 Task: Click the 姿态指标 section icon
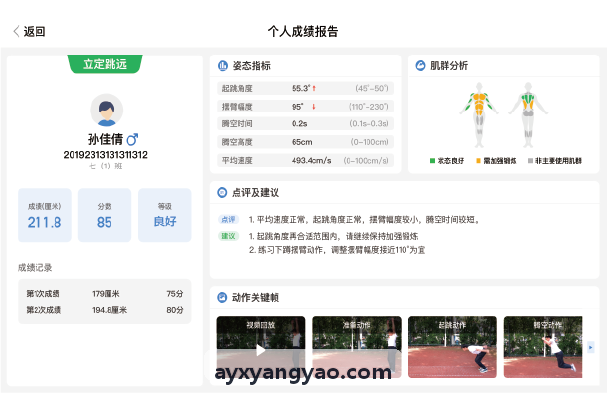coord(223,66)
